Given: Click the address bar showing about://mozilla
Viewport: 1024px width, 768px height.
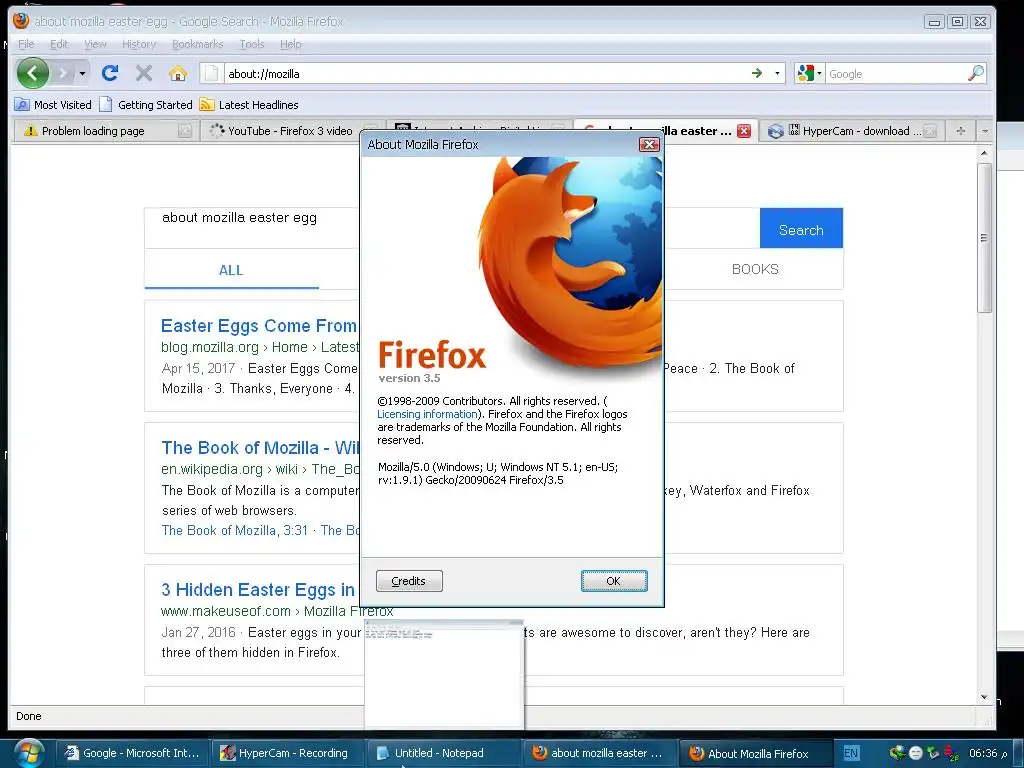Looking at the screenshot, I should point(483,74).
